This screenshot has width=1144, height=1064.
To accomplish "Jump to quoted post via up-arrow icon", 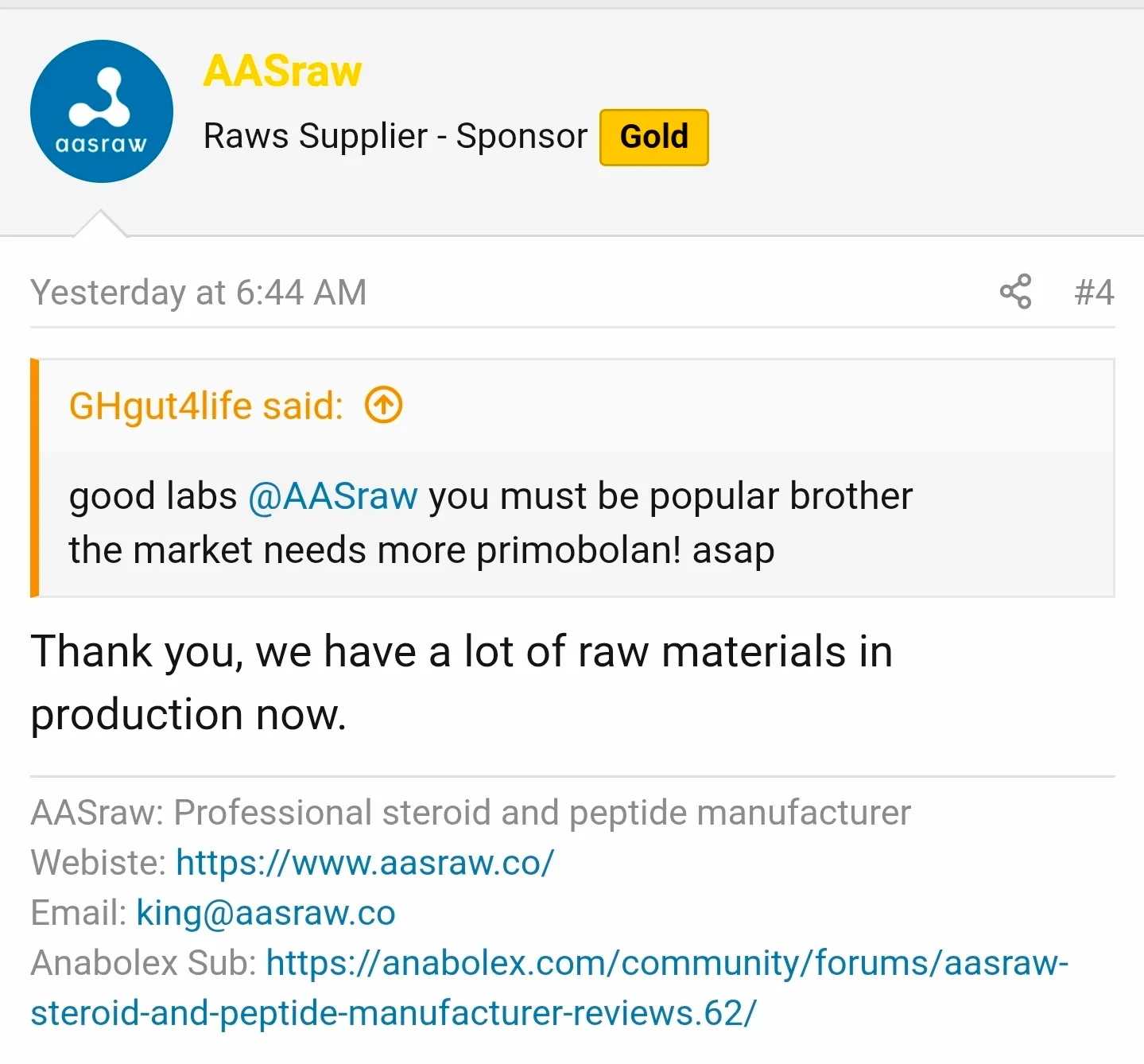I will click(383, 406).
